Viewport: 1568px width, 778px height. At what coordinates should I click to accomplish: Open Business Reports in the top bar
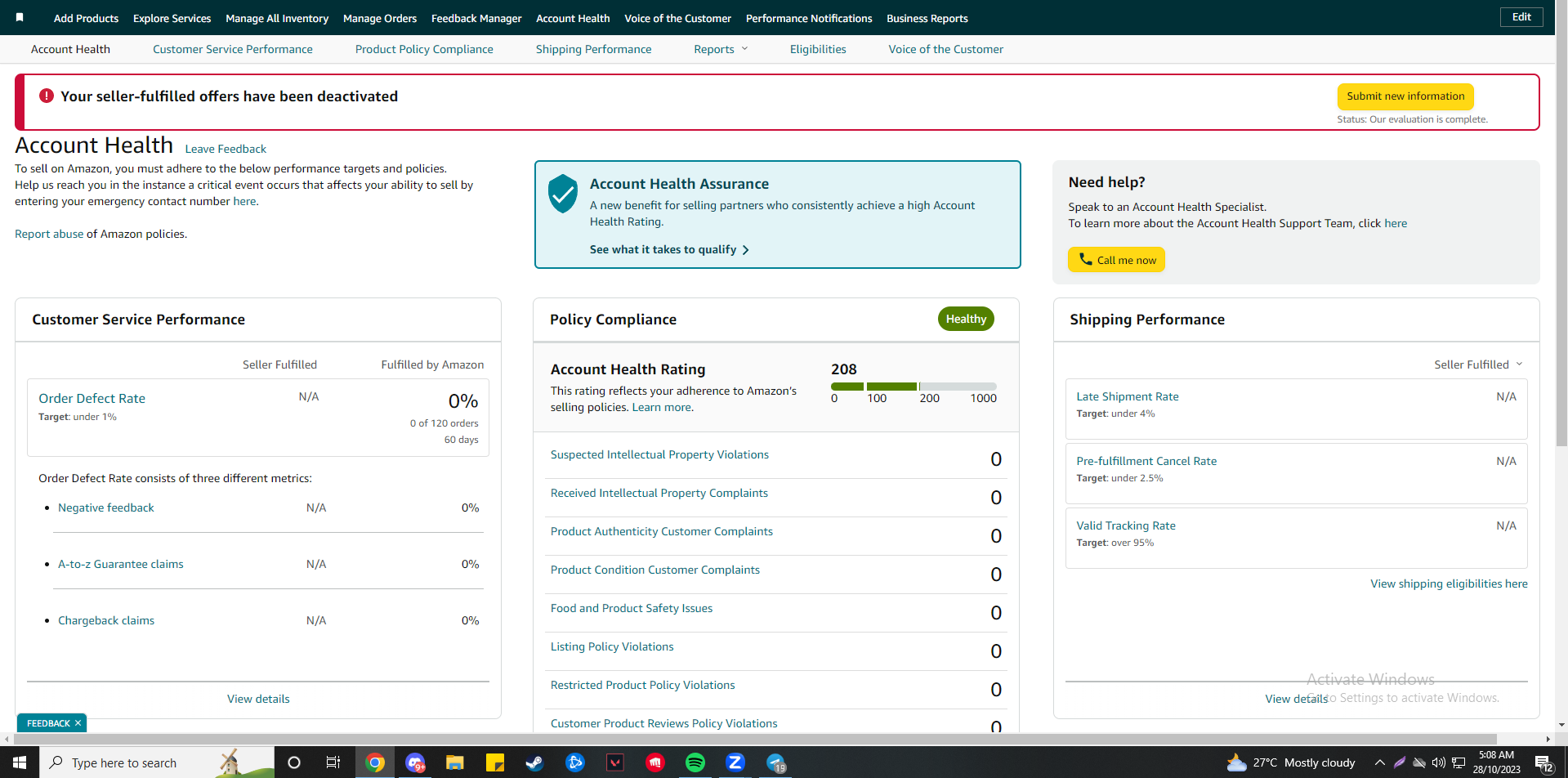pos(927,18)
